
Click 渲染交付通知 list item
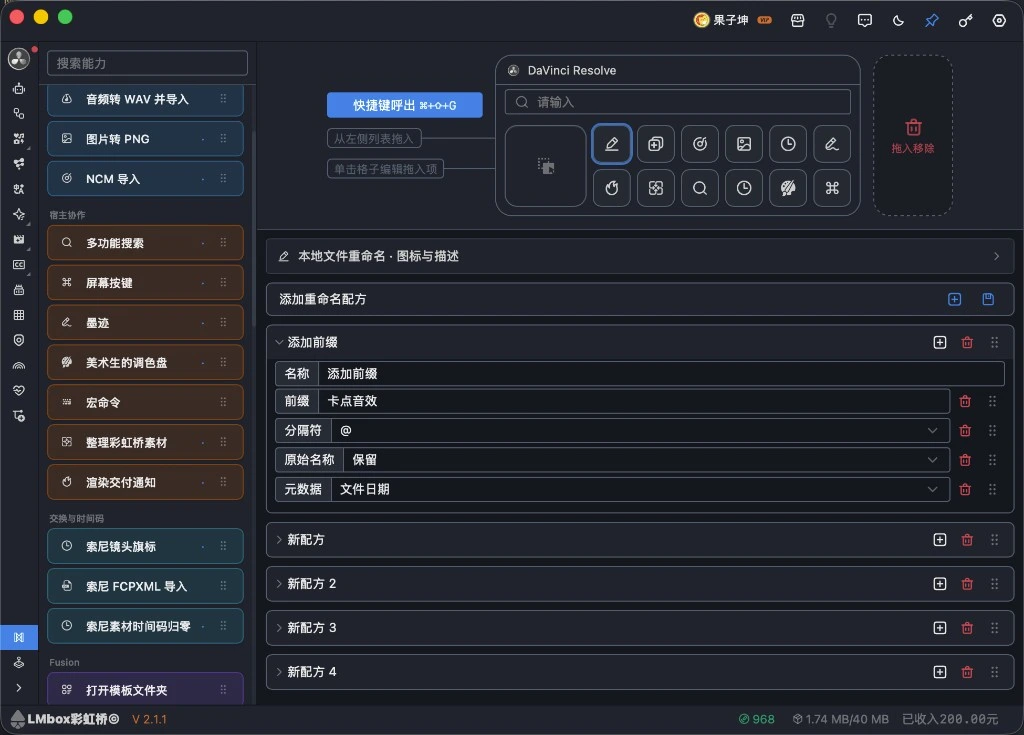(145, 482)
